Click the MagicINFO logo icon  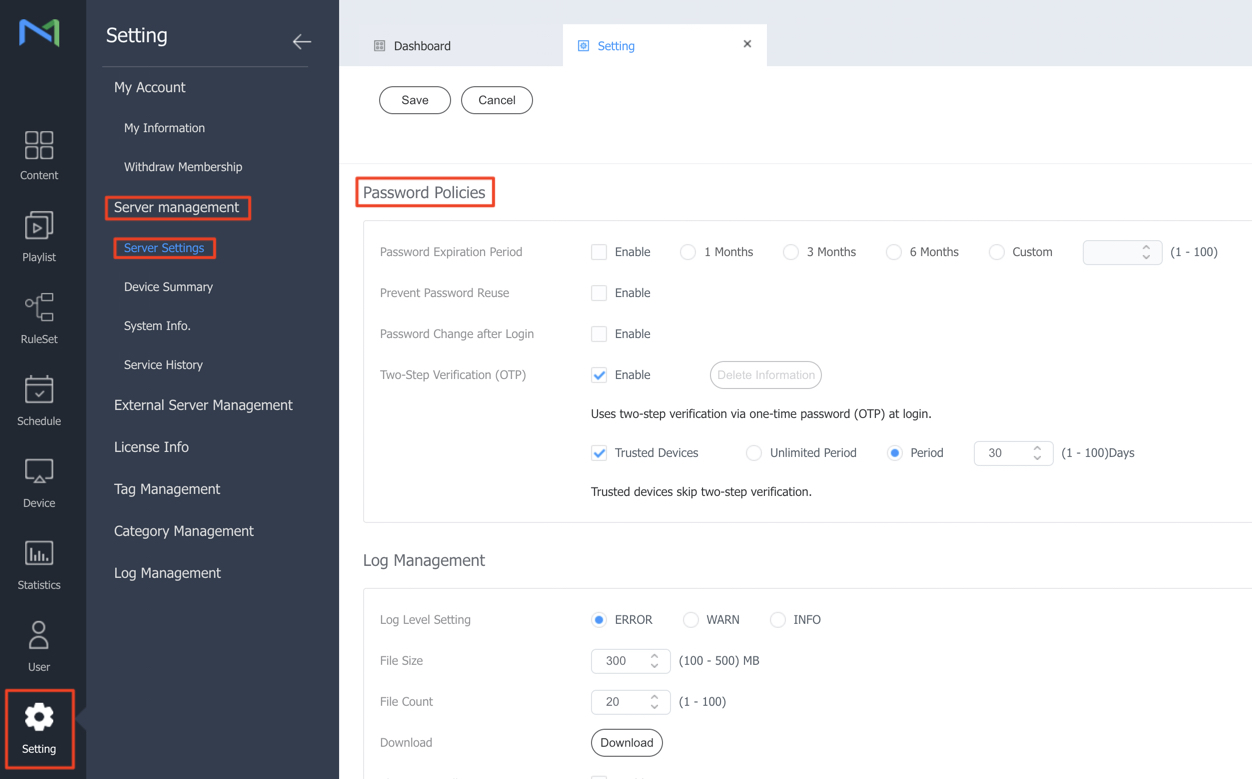pyautogui.click(x=39, y=32)
